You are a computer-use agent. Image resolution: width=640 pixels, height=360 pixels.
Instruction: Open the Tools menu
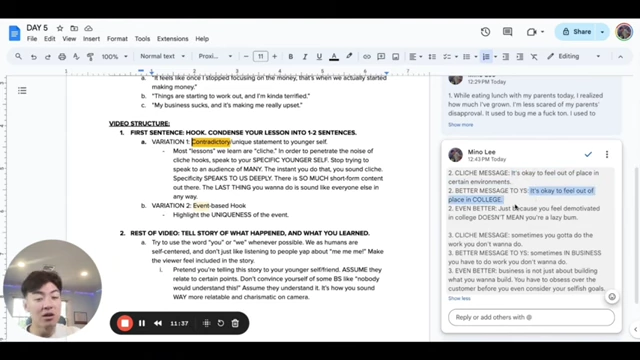coord(142,39)
